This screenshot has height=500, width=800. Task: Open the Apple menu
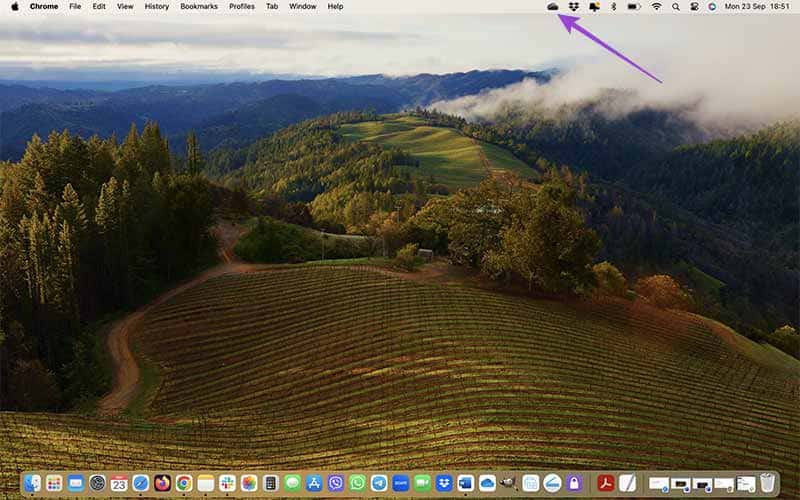pos(15,7)
